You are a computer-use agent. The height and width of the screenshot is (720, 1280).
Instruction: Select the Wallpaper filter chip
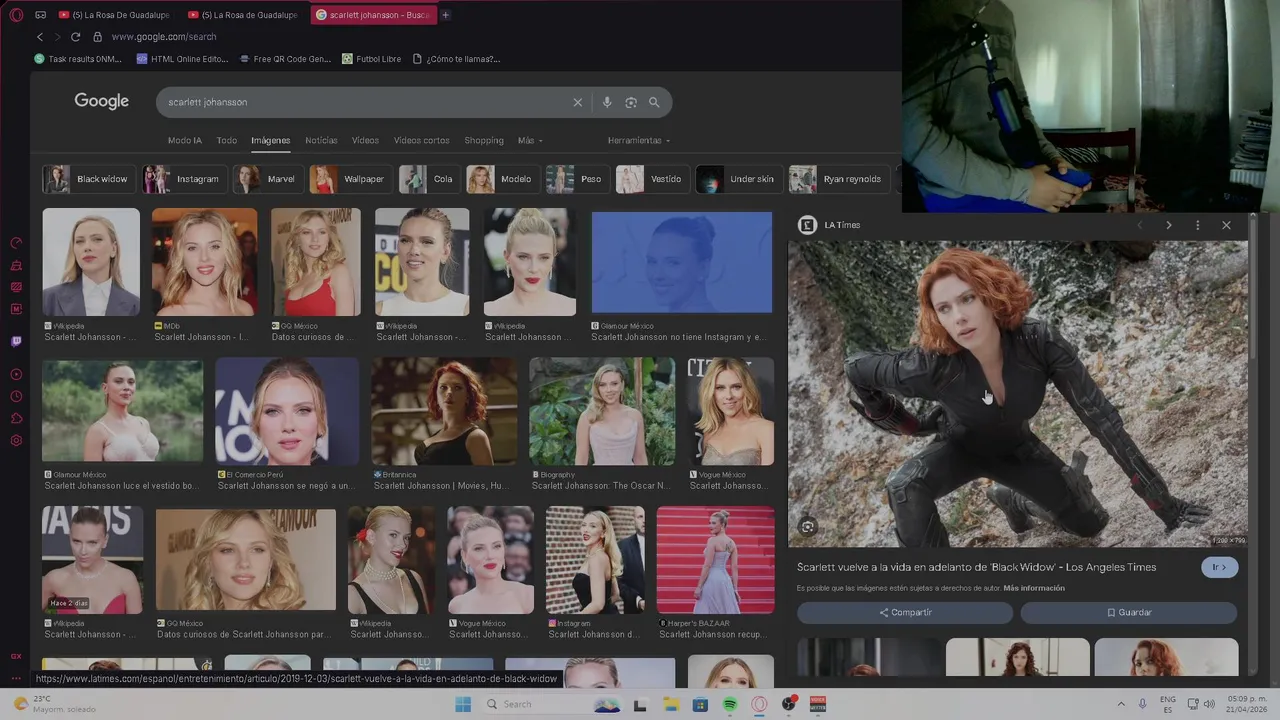[x=350, y=179]
